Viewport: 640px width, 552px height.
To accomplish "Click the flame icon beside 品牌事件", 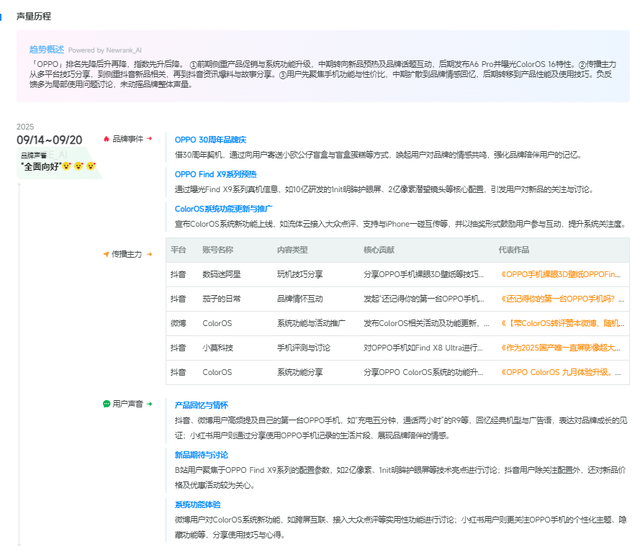I will coord(106,139).
